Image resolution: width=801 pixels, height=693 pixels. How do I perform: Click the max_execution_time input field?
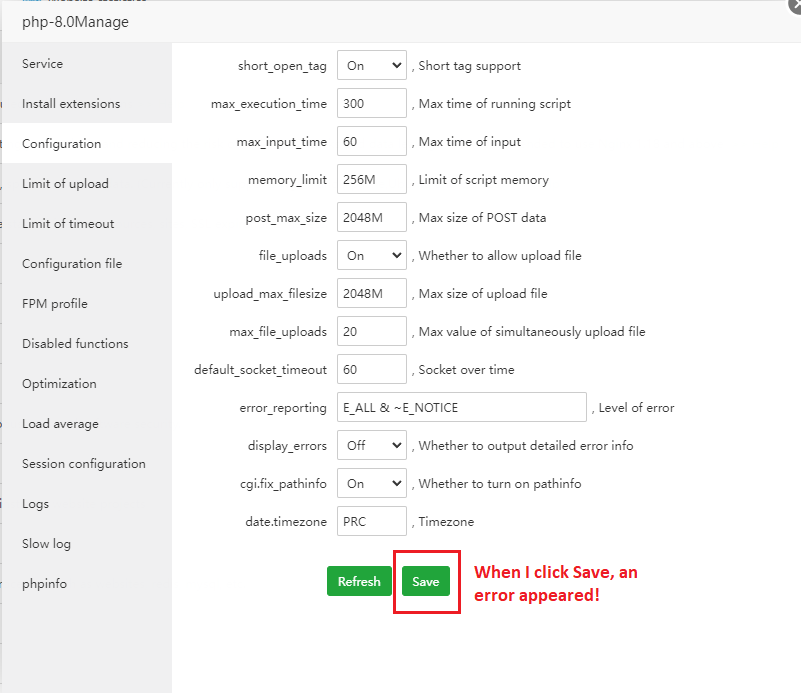pyautogui.click(x=371, y=104)
